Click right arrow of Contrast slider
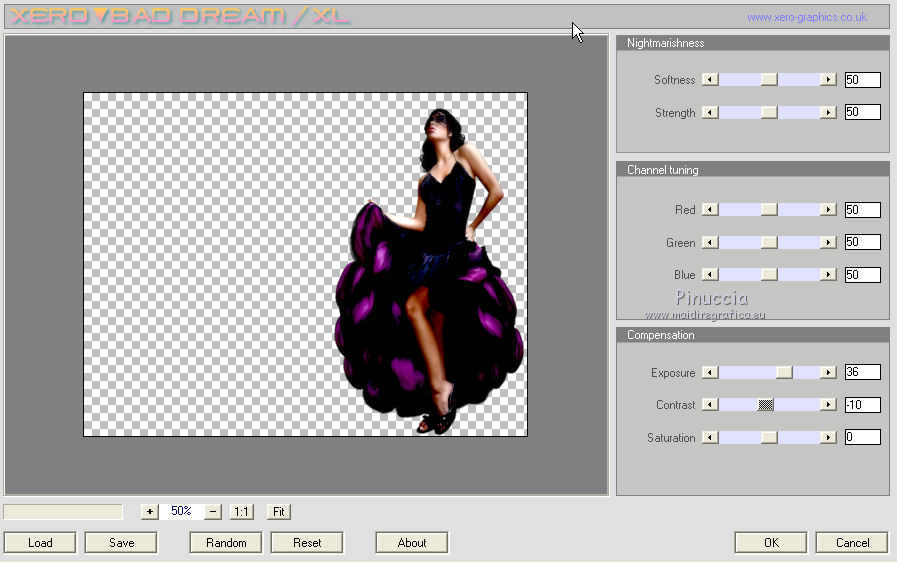The width and height of the screenshot is (897, 562). (x=828, y=405)
